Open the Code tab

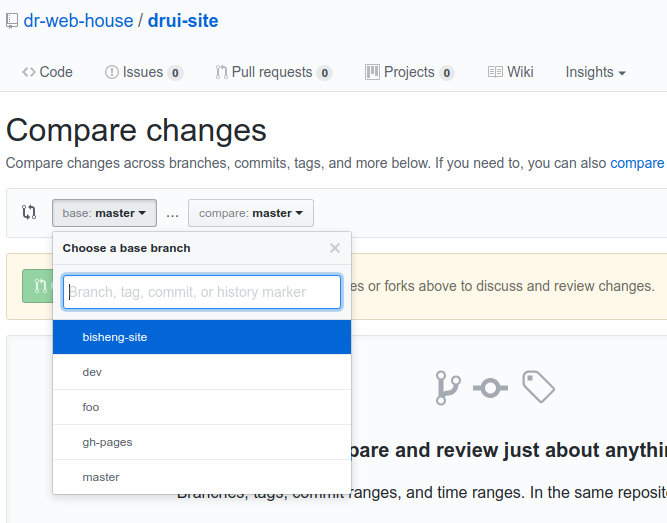[x=47, y=72]
